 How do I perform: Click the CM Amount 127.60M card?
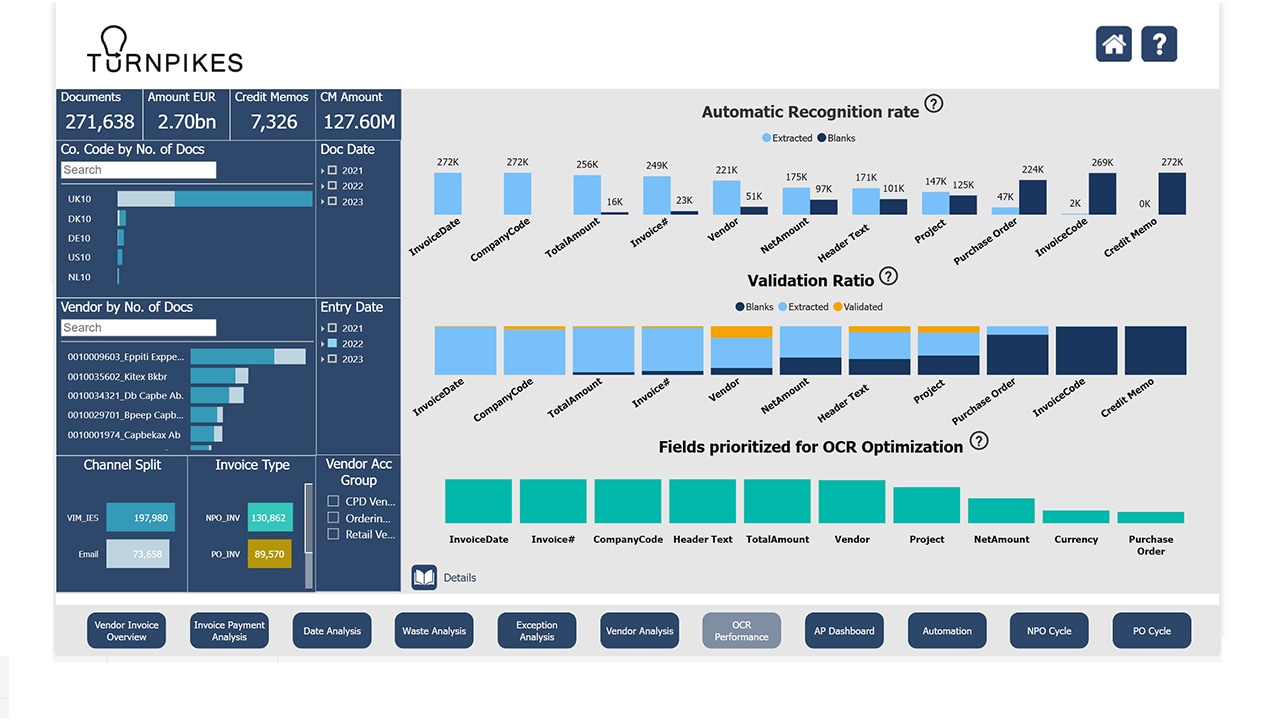pos(358,114)
